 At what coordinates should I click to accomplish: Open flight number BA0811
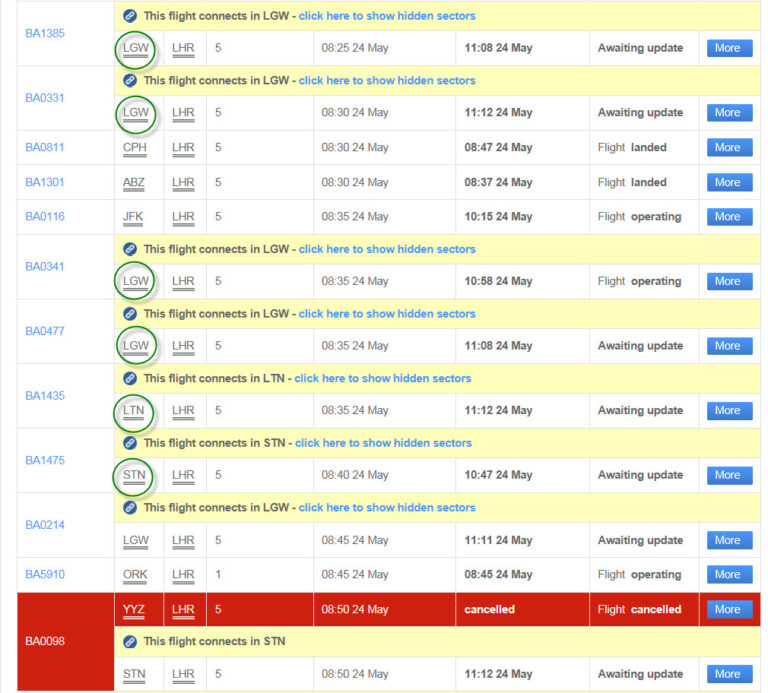point(45,147)
